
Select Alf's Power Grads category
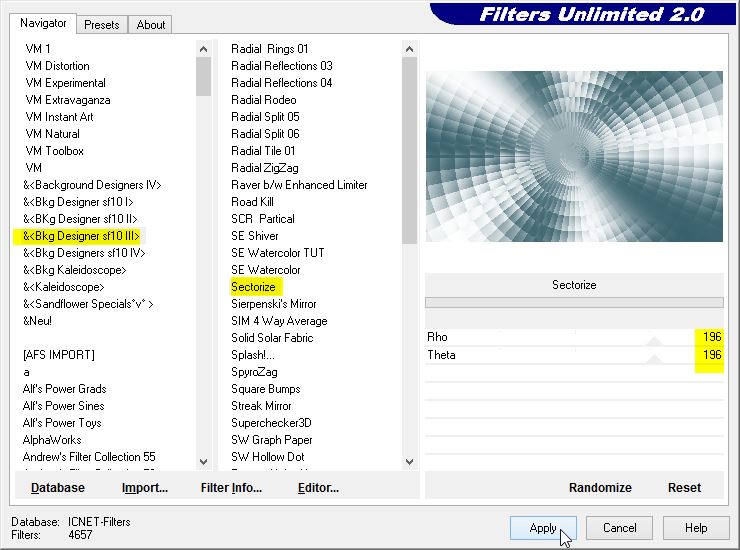coord(64,389)
